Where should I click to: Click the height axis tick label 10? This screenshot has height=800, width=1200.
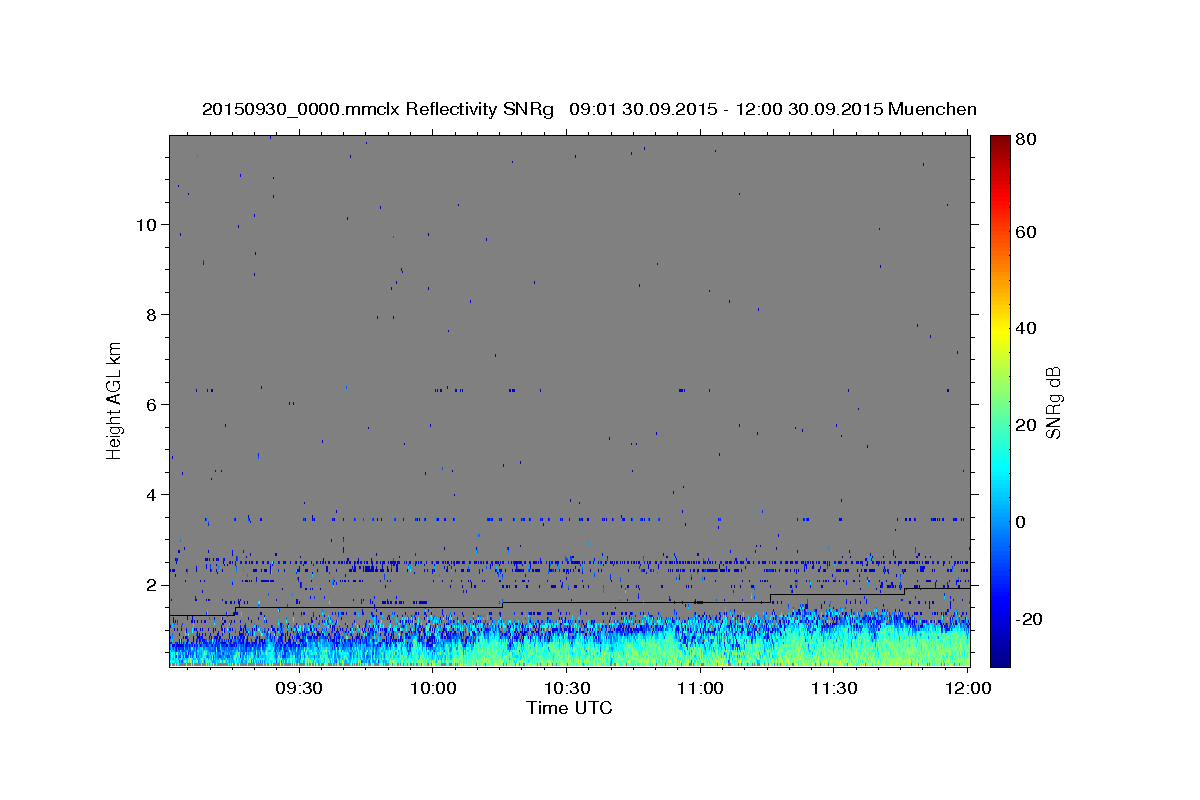(148, 225)
